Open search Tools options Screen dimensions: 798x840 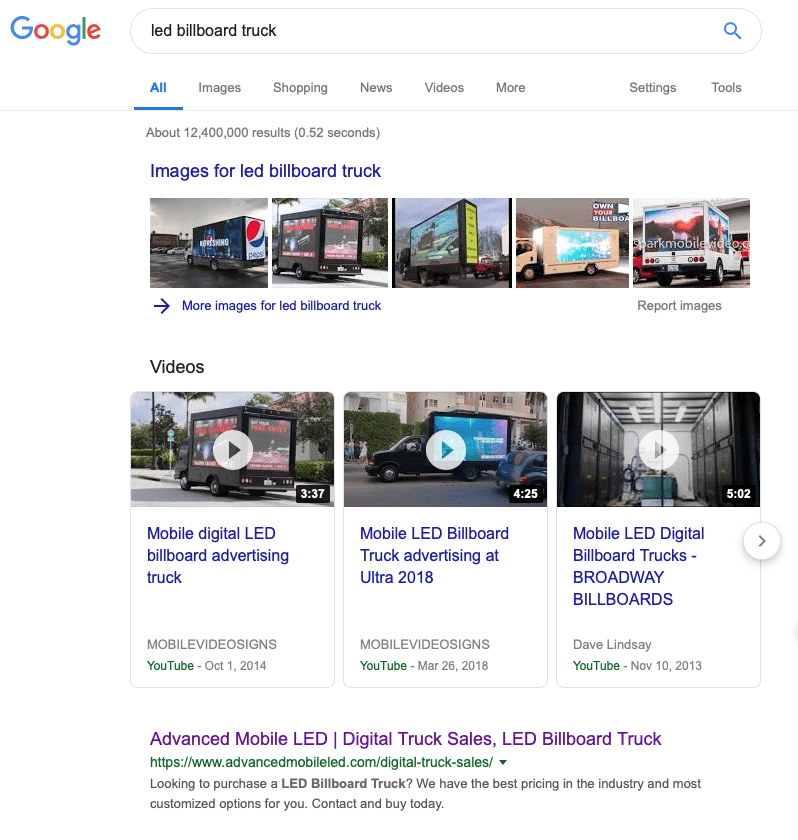coord(726,87)
